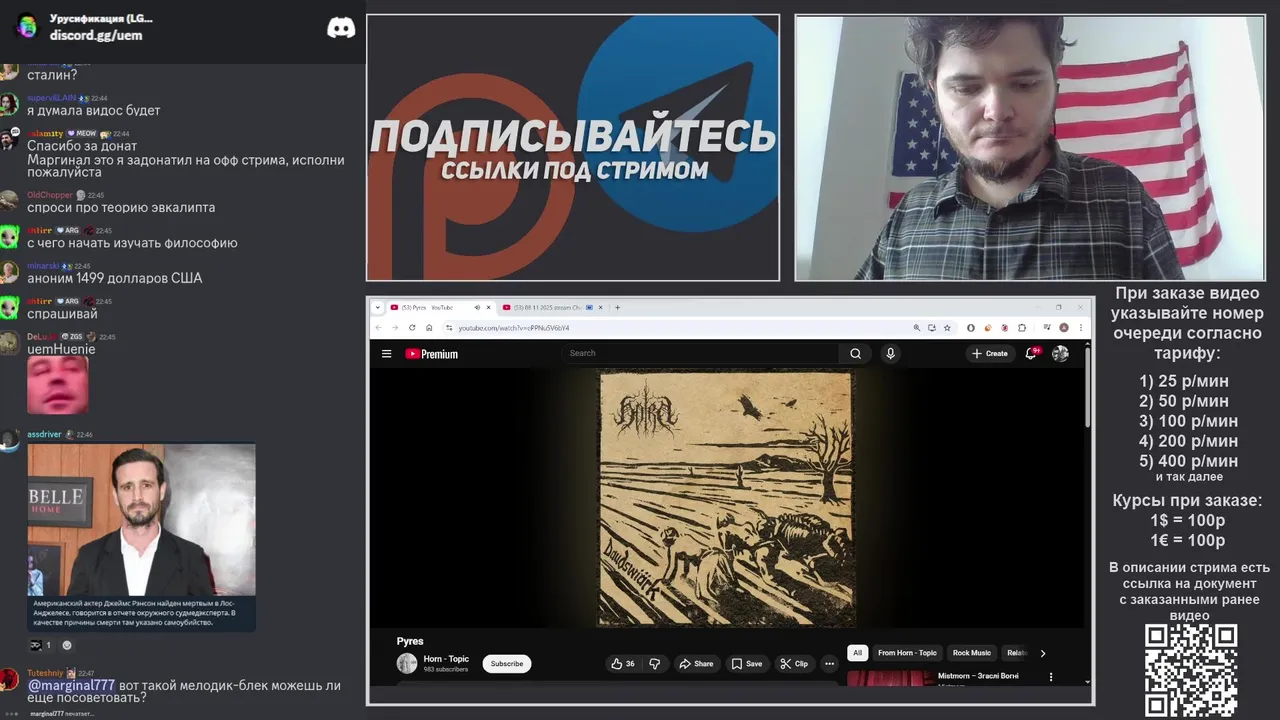Open the tab search dropdown arrow

(378, 307)
